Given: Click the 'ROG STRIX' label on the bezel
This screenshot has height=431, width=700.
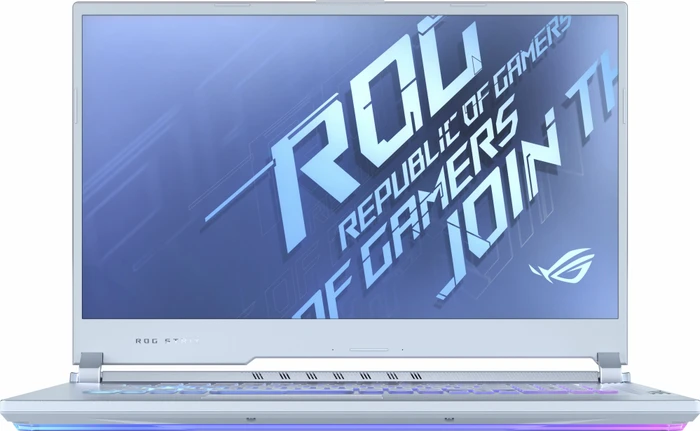Looking at the screenshot, I should coord(167,341).
